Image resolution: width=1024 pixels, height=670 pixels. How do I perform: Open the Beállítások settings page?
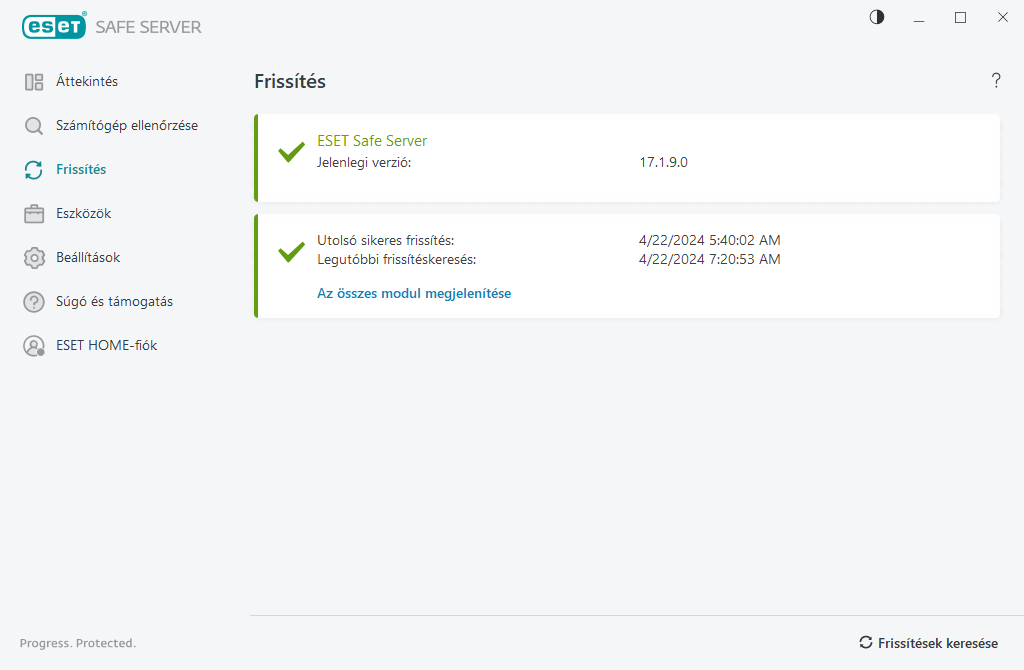(x=88, y=258)
